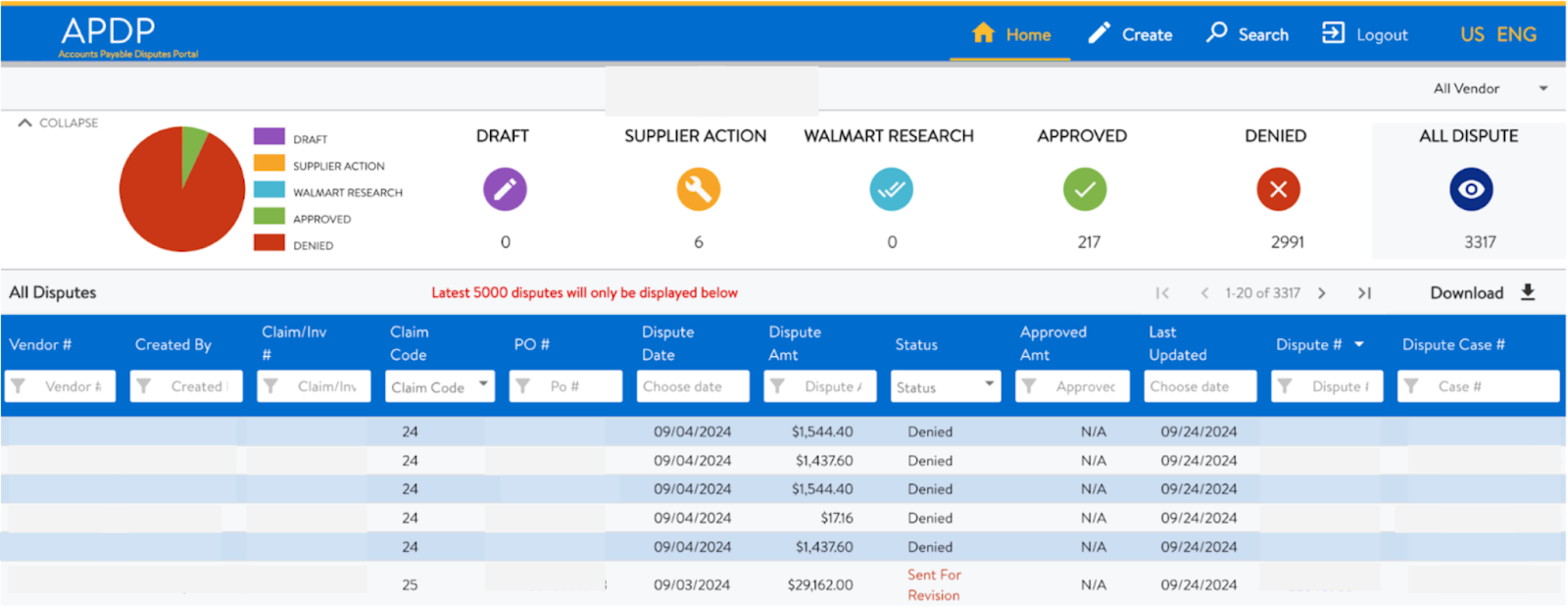Go to previous page of disputes

[1204, 293]
